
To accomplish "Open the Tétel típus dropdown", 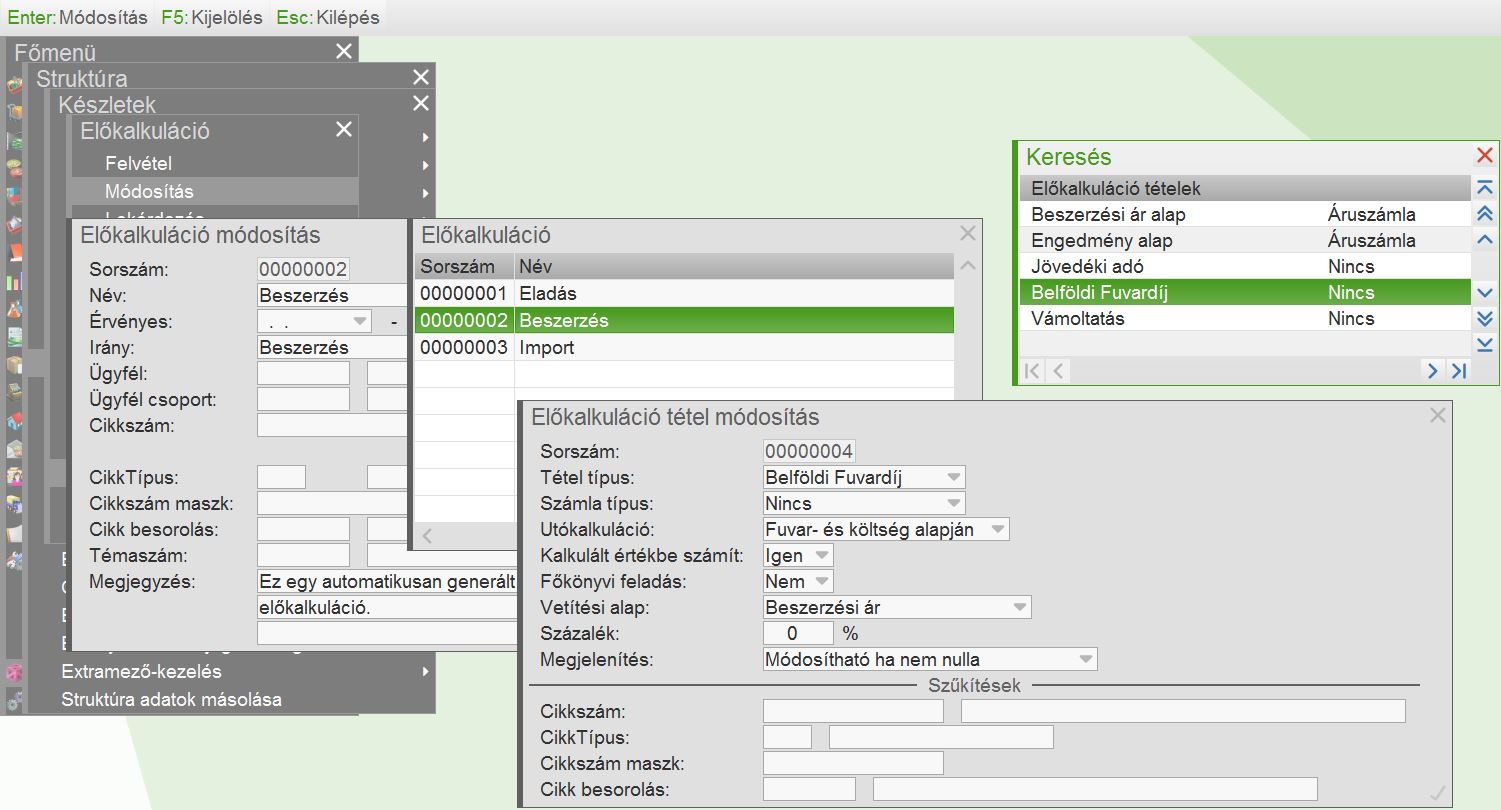I will point(954,478).
